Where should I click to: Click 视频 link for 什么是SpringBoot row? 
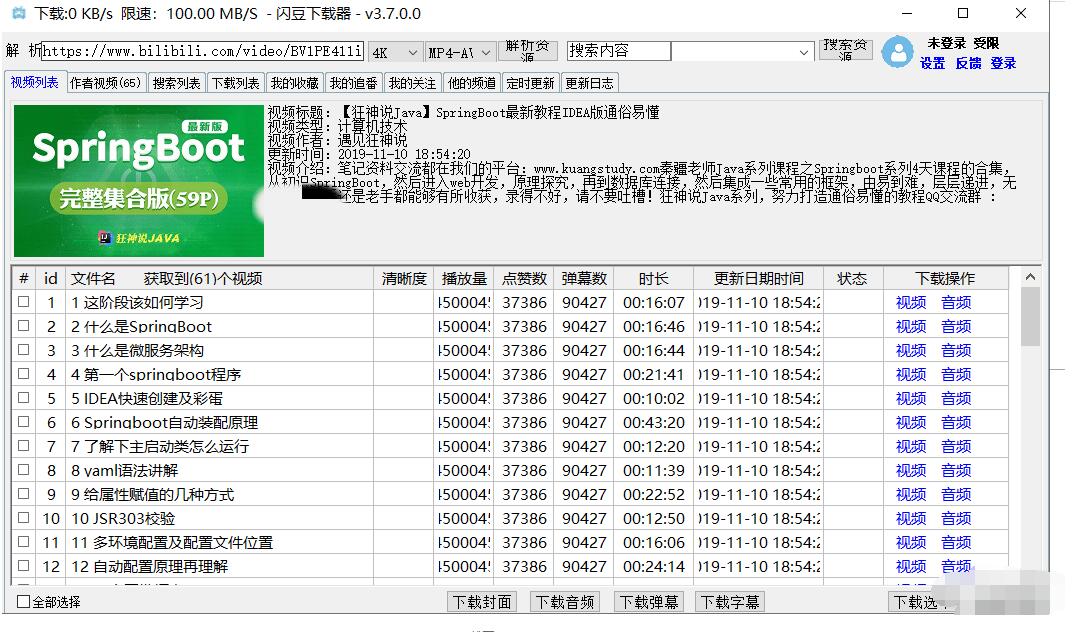911,326
